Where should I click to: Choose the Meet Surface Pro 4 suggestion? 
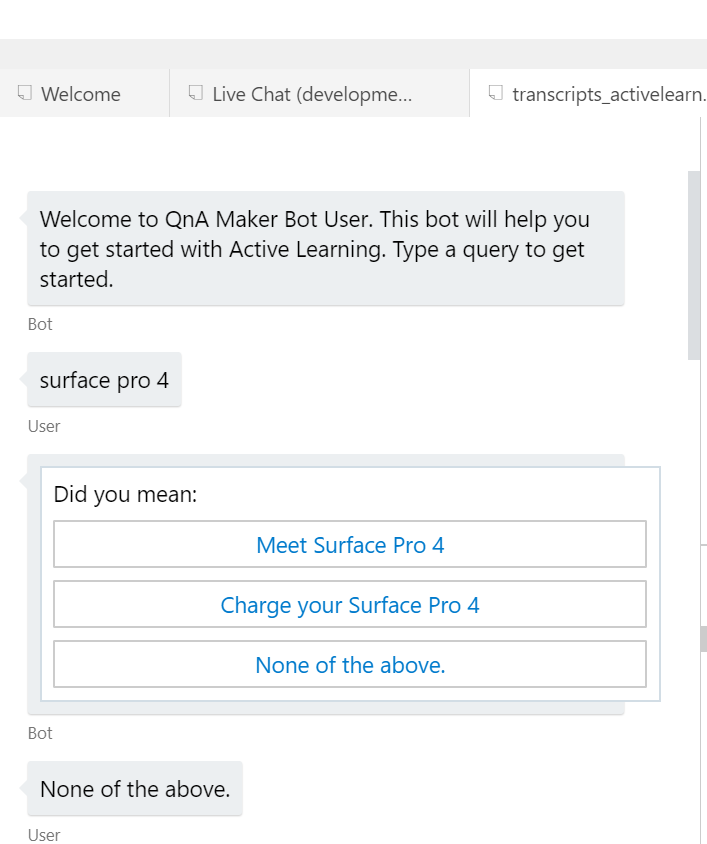point(350,544)
